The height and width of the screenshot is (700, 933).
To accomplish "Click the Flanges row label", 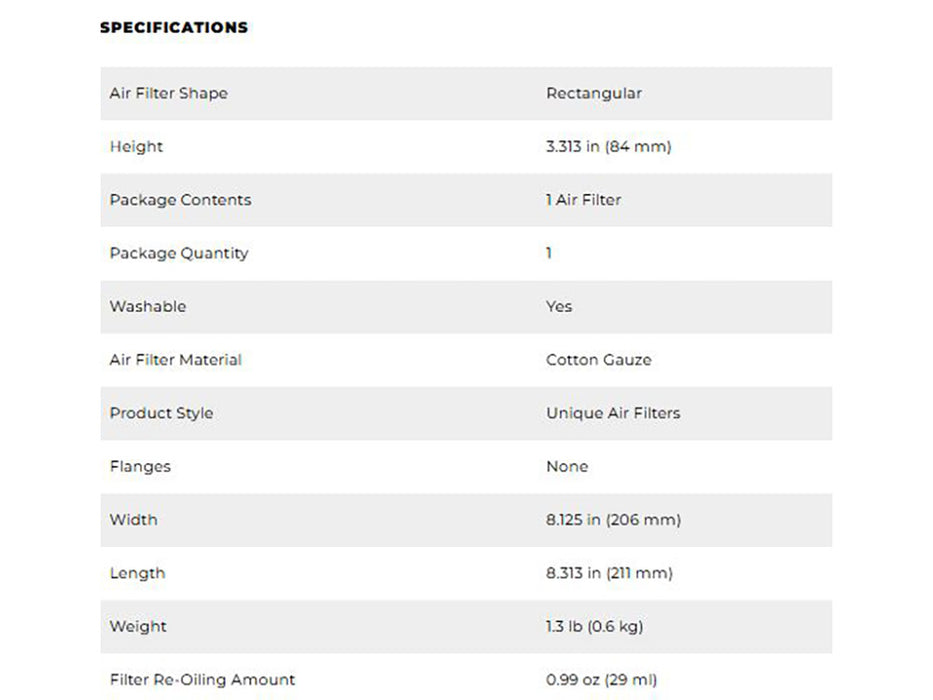I will pyautogui.click(x=140, y=467).
